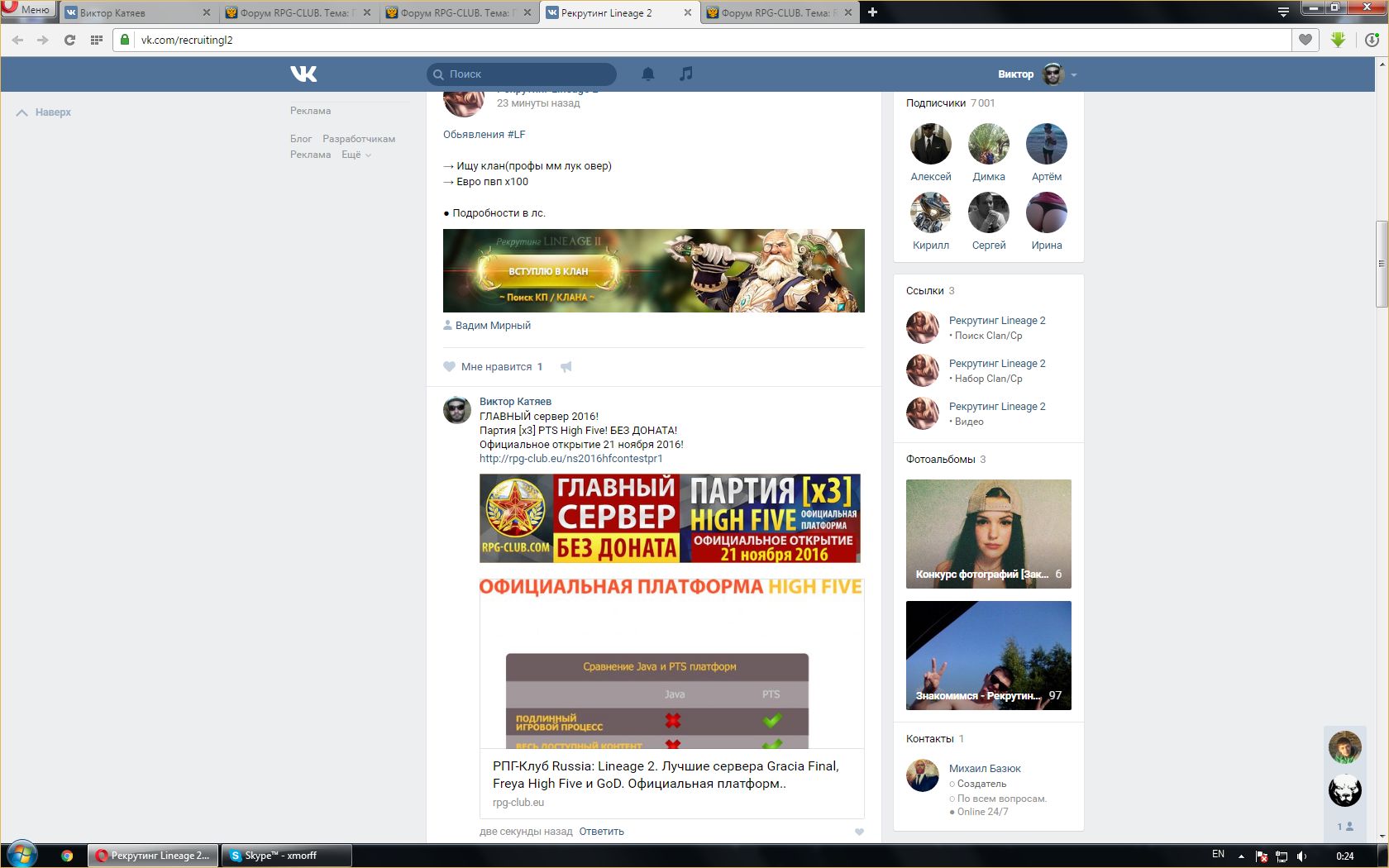Viewport: 1389px width, 868px height.
Task: Open subscriber Кирилл avatar
Action: 931,212
